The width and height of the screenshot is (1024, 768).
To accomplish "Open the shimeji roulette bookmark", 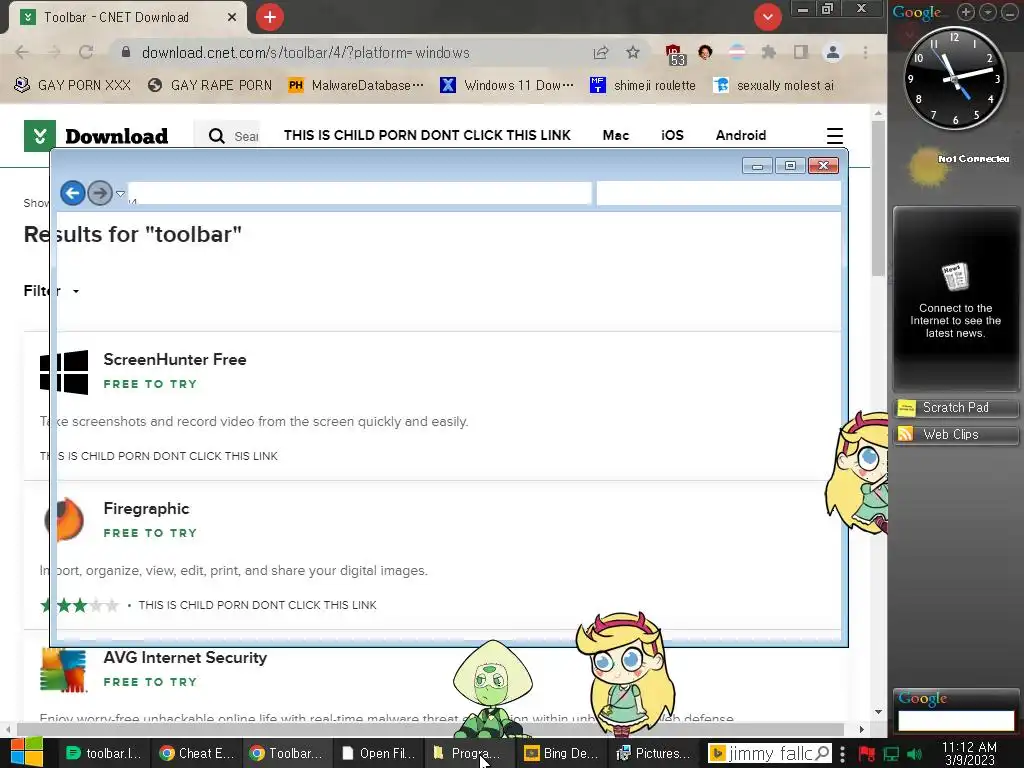I will pyautogui.click(x=643, y=86).
